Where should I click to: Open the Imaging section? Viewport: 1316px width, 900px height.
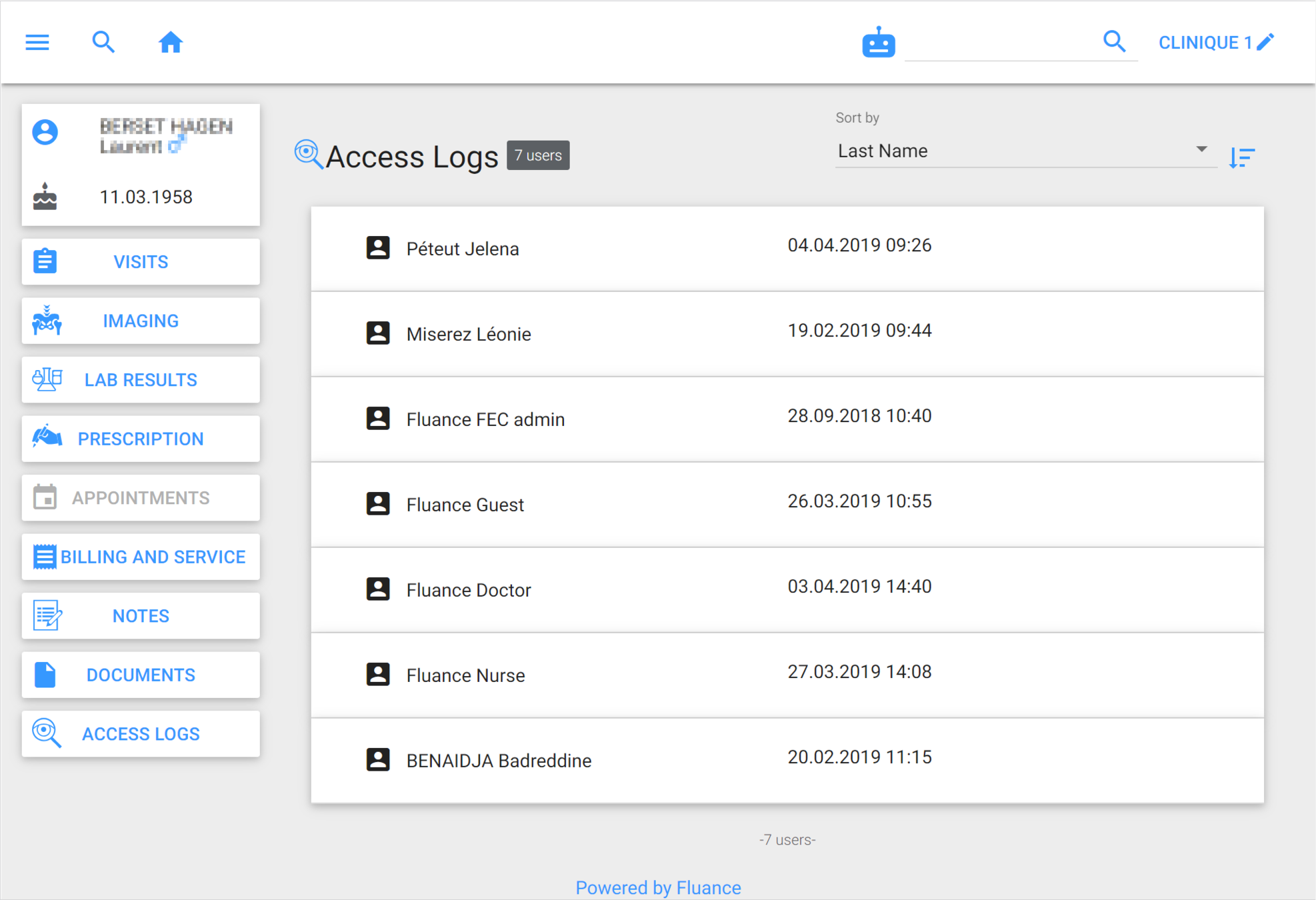point(141,321)
